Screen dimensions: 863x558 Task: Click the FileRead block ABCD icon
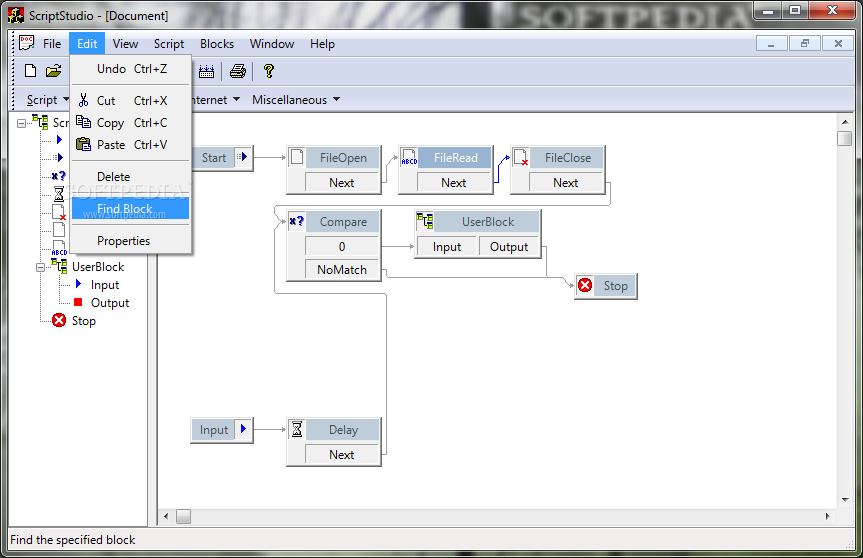tap(409, 157)
